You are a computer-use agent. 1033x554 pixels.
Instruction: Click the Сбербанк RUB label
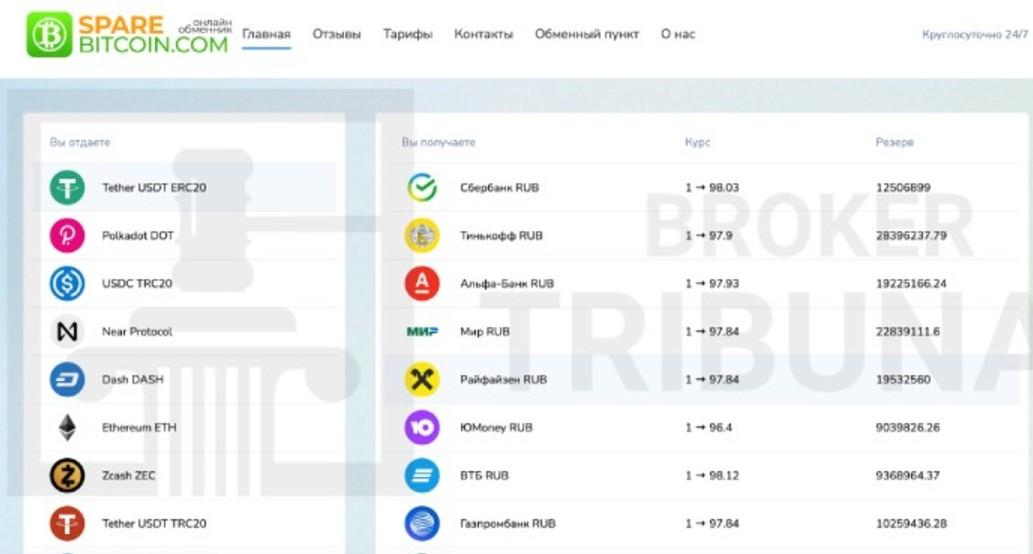(499, 188)
